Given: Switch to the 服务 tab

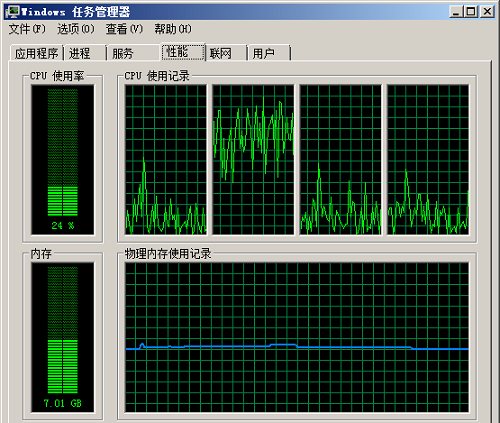Looking at the screenshot, I should (133, 53).
